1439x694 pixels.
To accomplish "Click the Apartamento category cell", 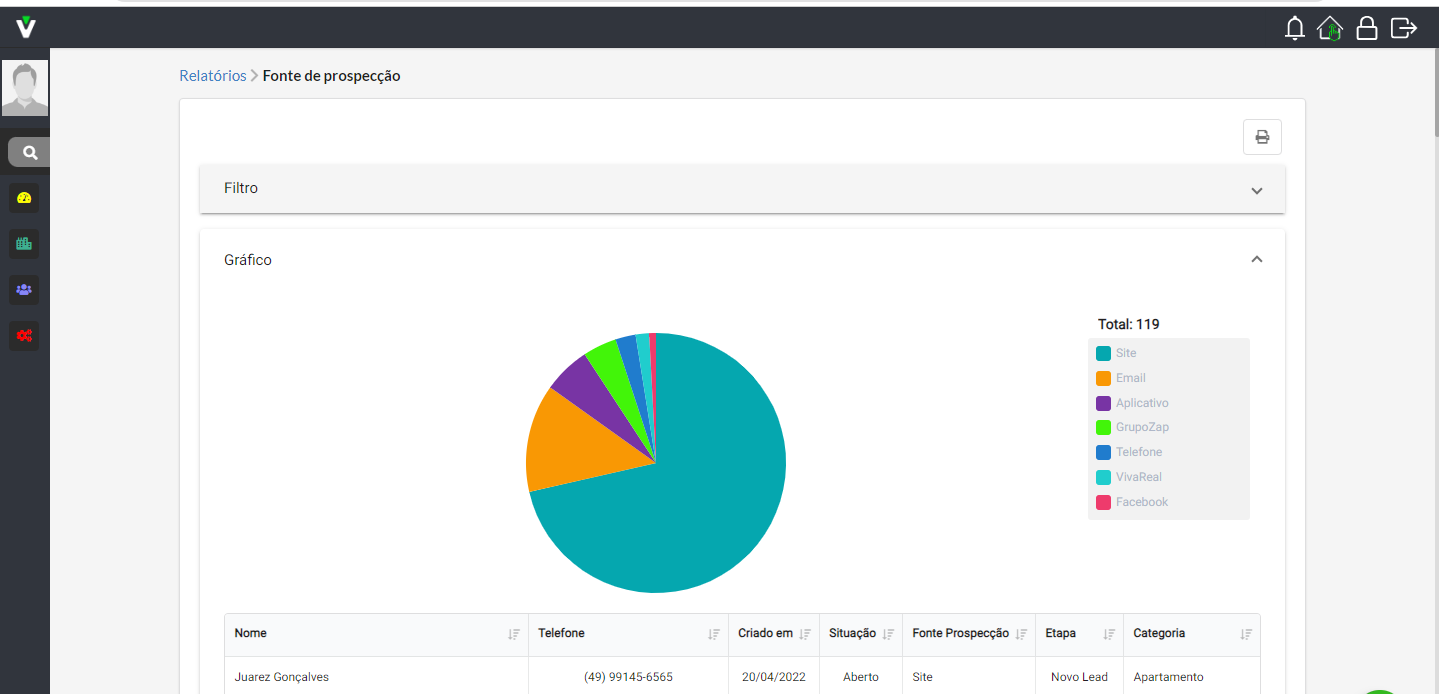I will point(1169,677).
